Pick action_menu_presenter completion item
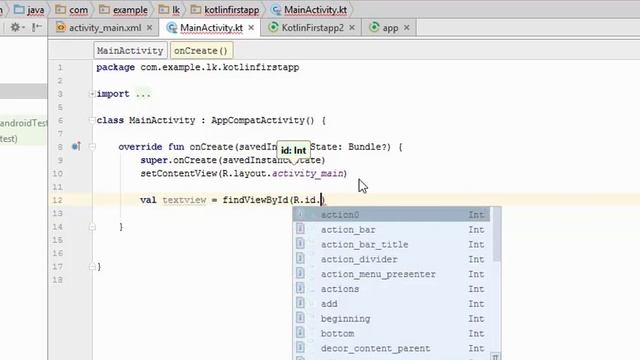The image size is (640, 360). point(392,274)
